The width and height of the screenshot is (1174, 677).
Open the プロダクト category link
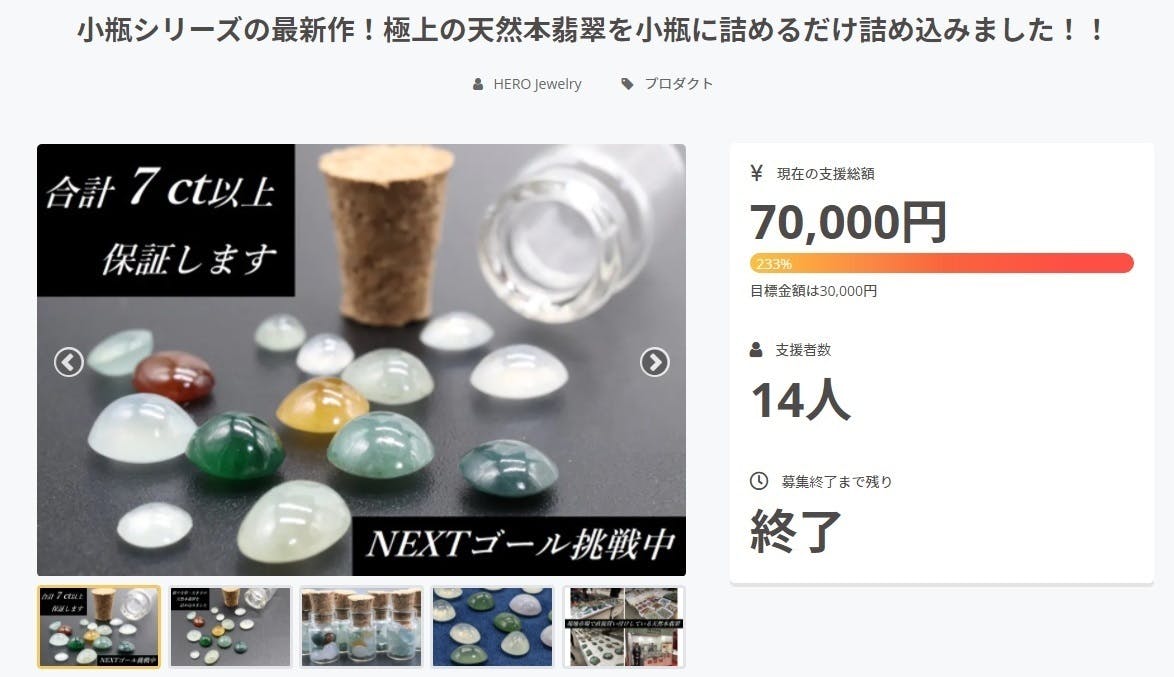678,84
